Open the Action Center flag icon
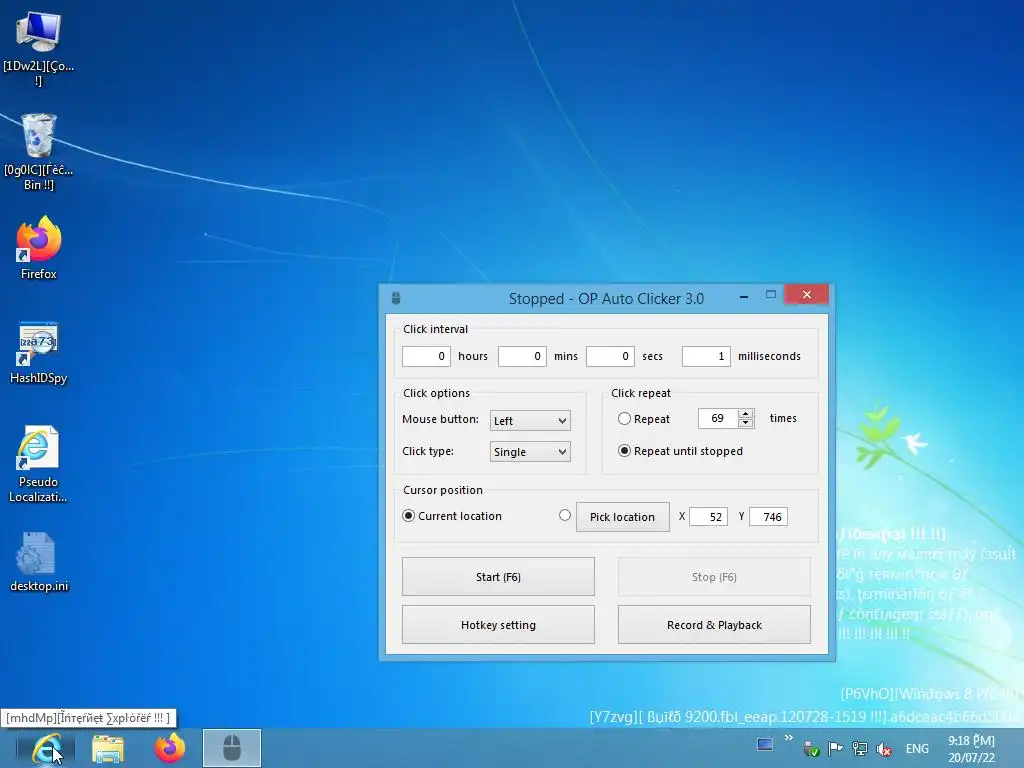 835,749
